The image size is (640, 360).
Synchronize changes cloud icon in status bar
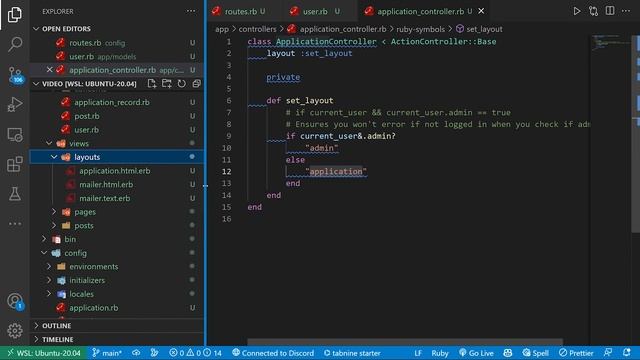[x=136, y=353]
